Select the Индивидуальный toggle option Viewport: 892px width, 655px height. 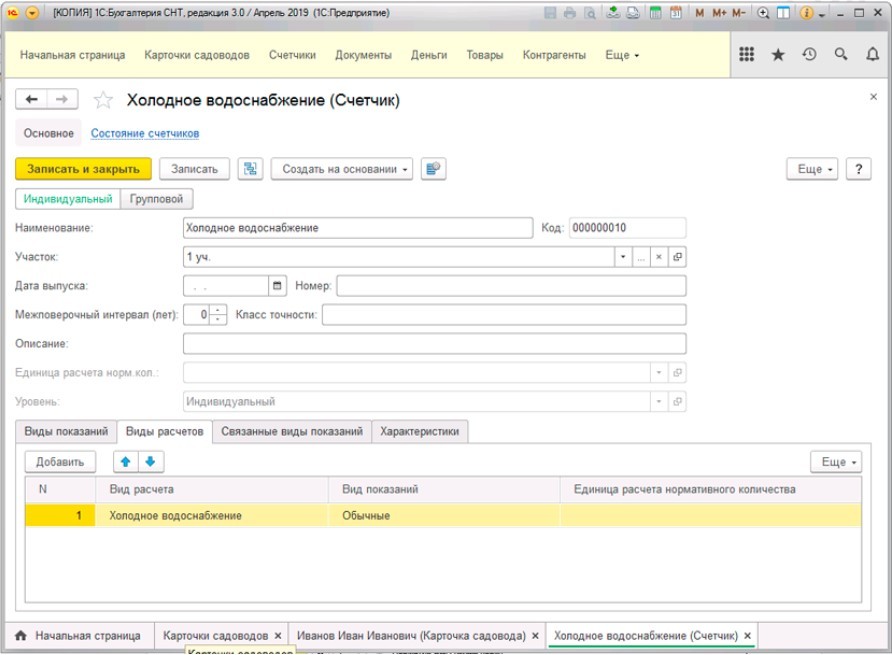click(68, 199)
